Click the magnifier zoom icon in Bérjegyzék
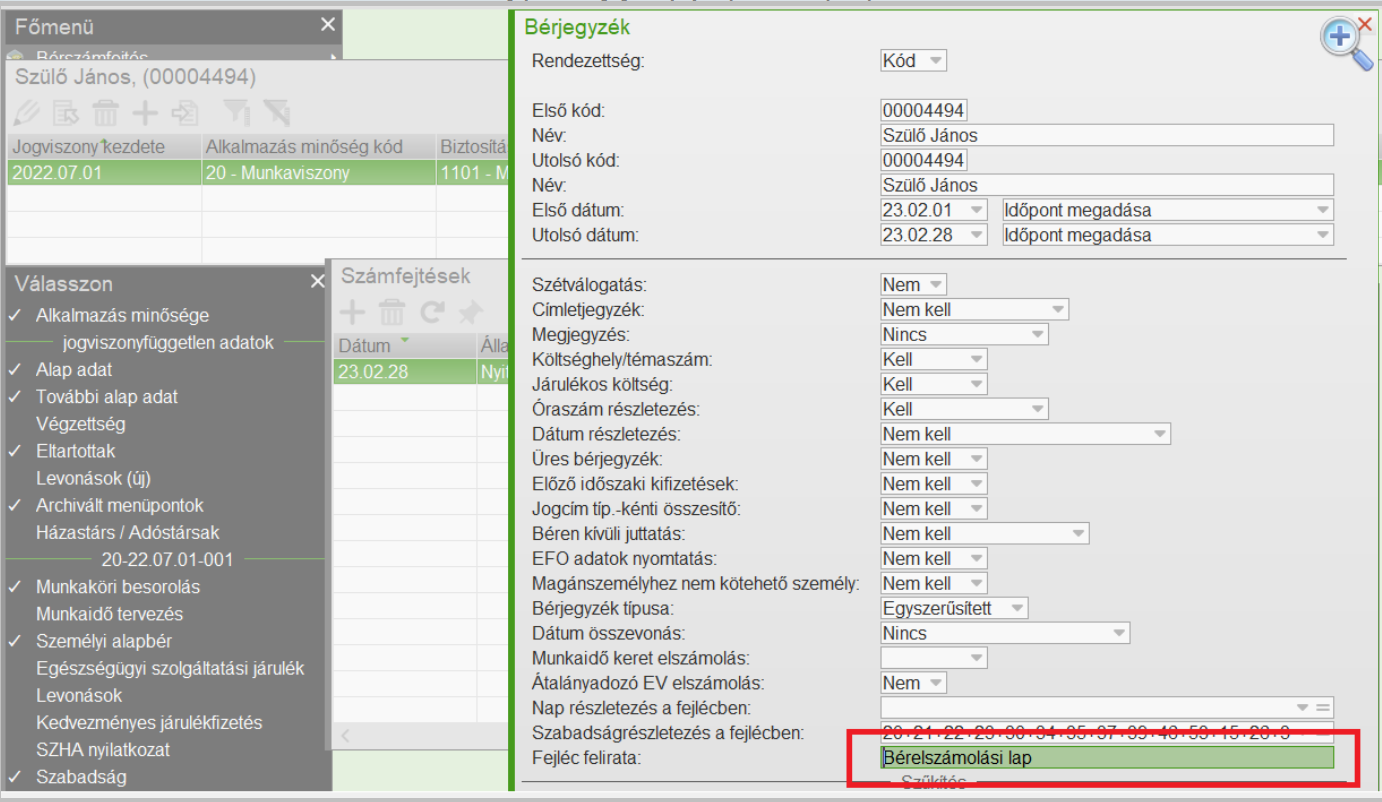This screenshot has height=802, width=1382. point(1347,45)
